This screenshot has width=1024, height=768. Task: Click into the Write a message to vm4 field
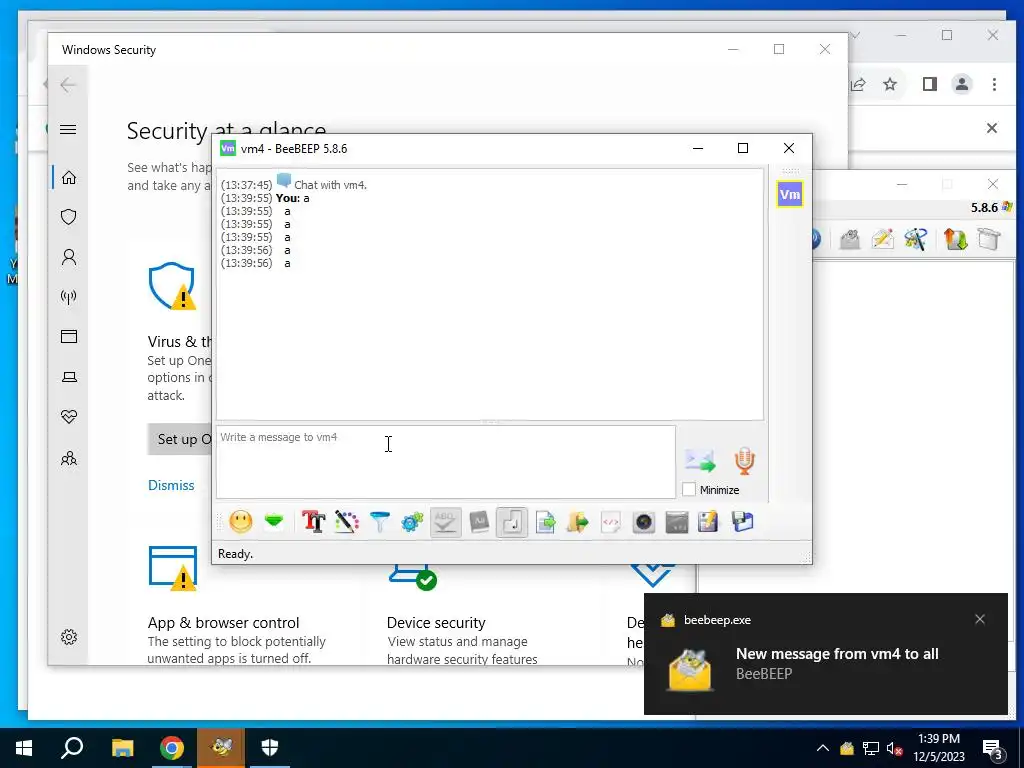click(x=446, y=462)
